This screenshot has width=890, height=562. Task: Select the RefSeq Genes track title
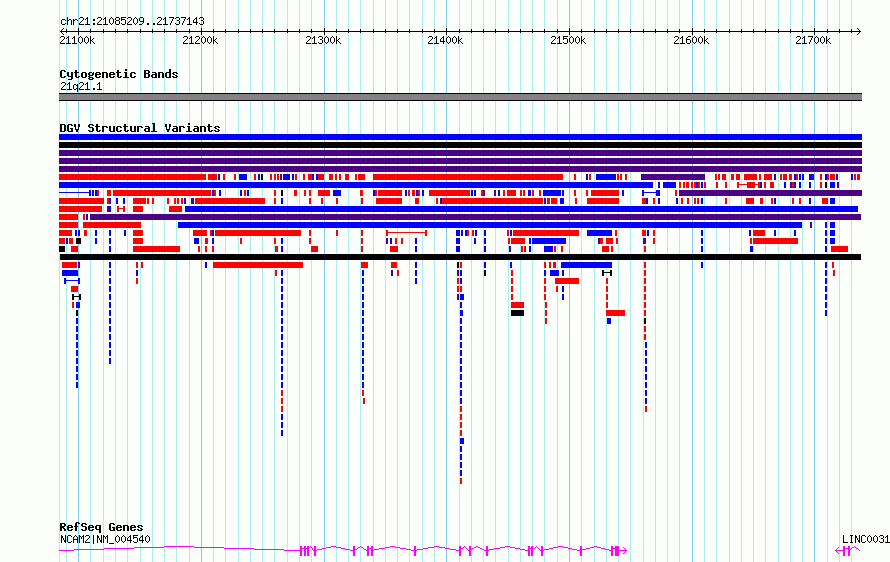click(101, 527)
